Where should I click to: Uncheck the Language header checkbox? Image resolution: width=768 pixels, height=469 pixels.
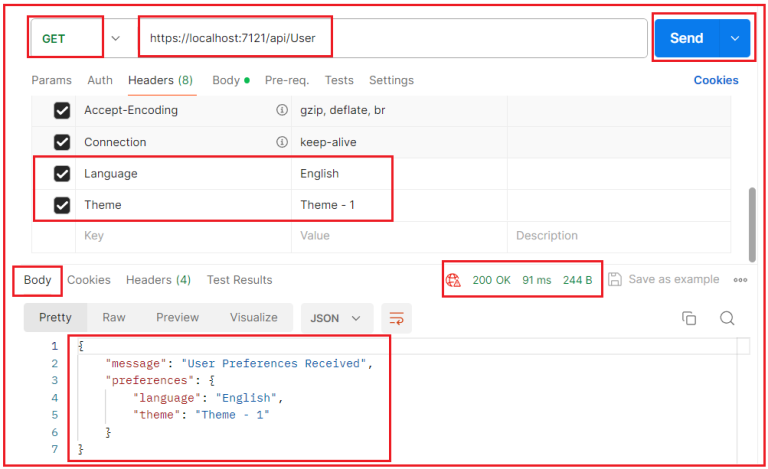[62, 173]
